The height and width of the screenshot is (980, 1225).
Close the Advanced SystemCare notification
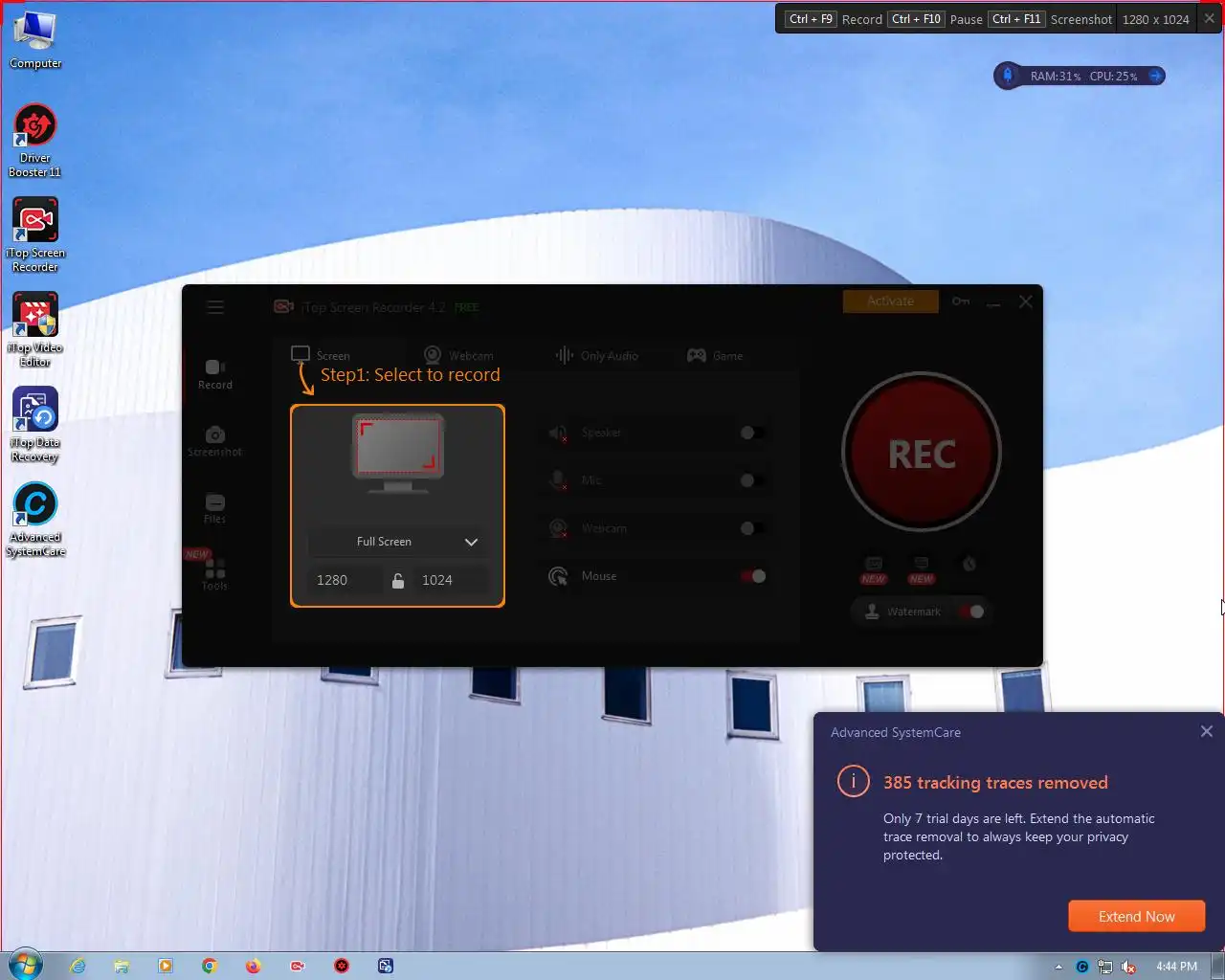pyautogui.click(x=1207, y=731)
